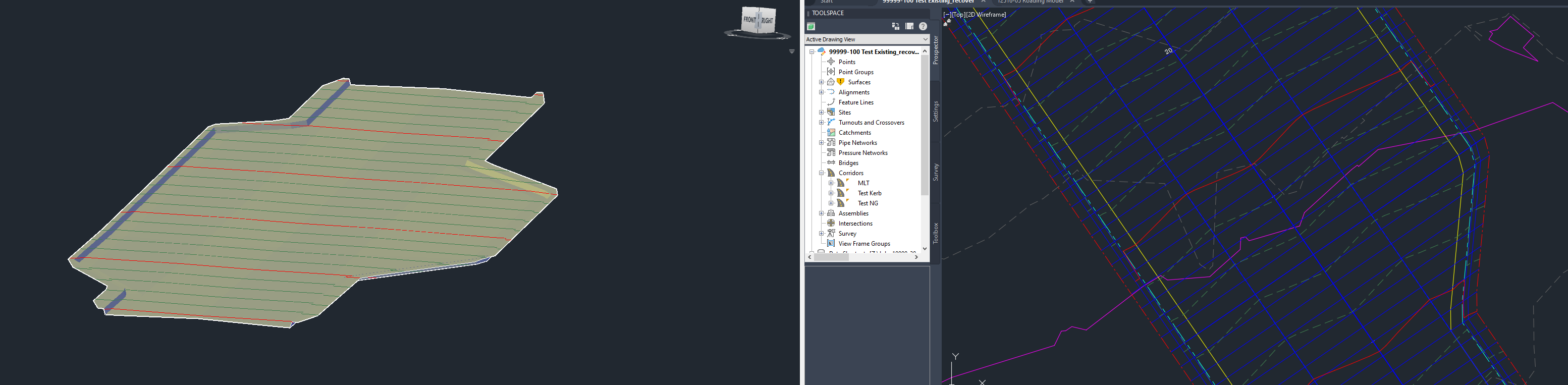Click the ViewCube in 3D viewport
Image resolution: width=1568 pixels, height=385 pixels.
click(x=759, y=20)
